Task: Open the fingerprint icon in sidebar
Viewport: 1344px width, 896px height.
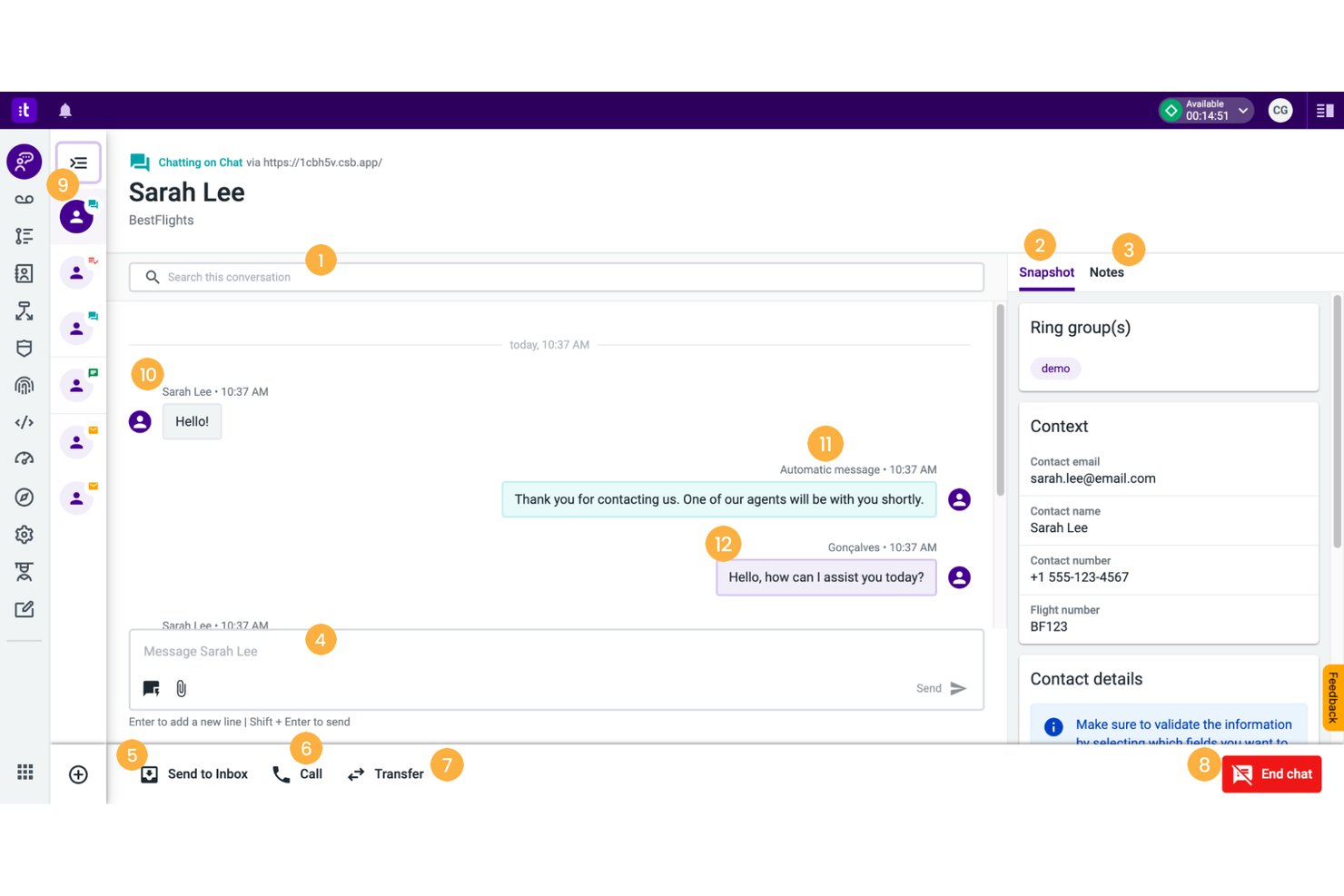Action: pyautogui.click(x=25, y=385)
